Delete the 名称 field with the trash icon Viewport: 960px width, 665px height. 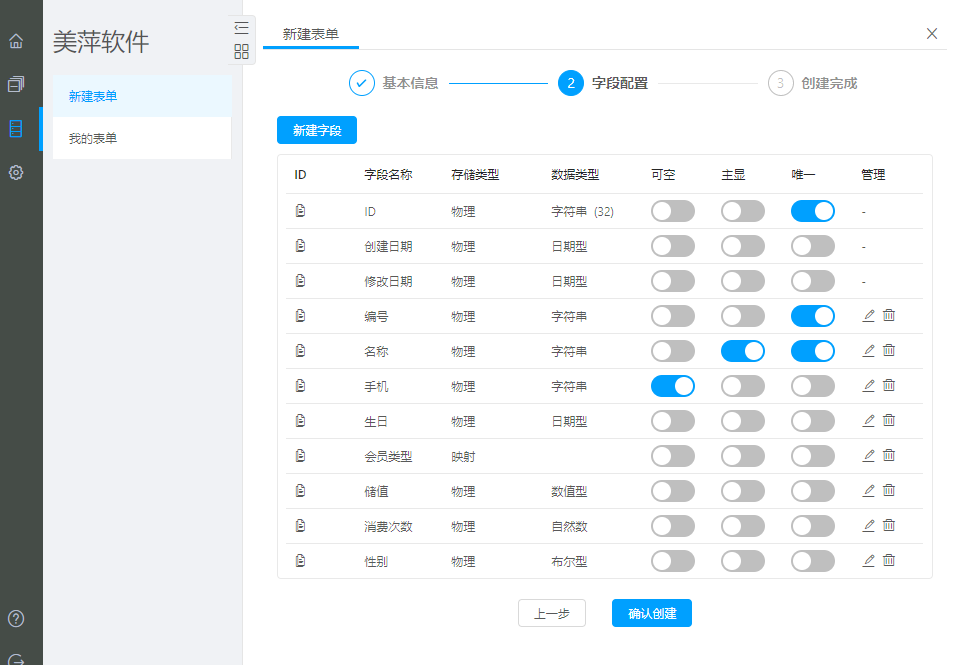coord(889,350)
